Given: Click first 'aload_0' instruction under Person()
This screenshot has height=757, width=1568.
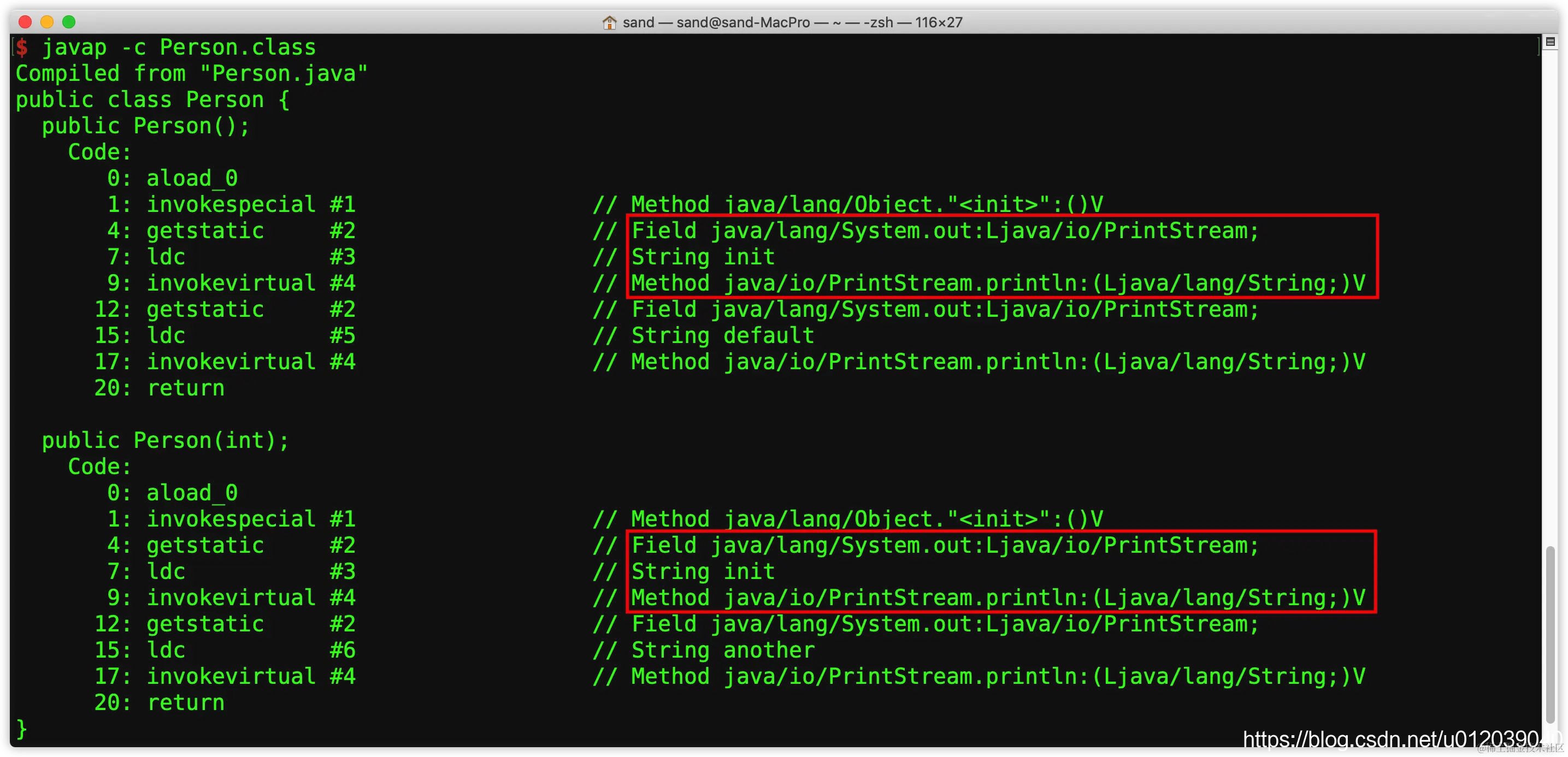Looking at the screenshot, I should pos(192,178).
